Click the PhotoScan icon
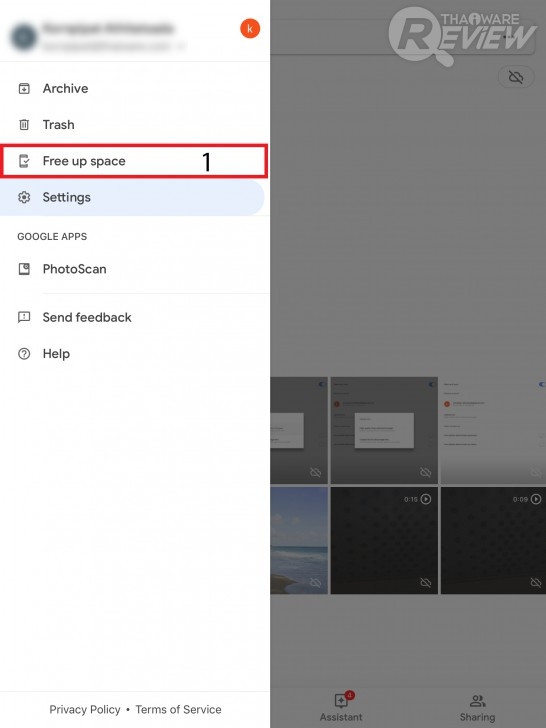This screenshot has height=728, width=546. tap(24, 269)
